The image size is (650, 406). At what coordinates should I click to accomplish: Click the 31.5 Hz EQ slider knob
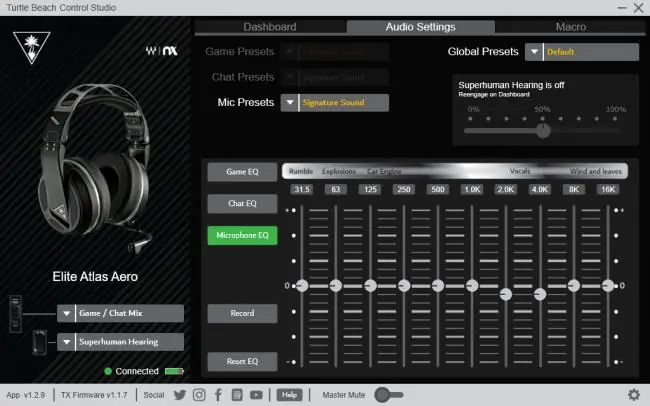click(302, 286)
